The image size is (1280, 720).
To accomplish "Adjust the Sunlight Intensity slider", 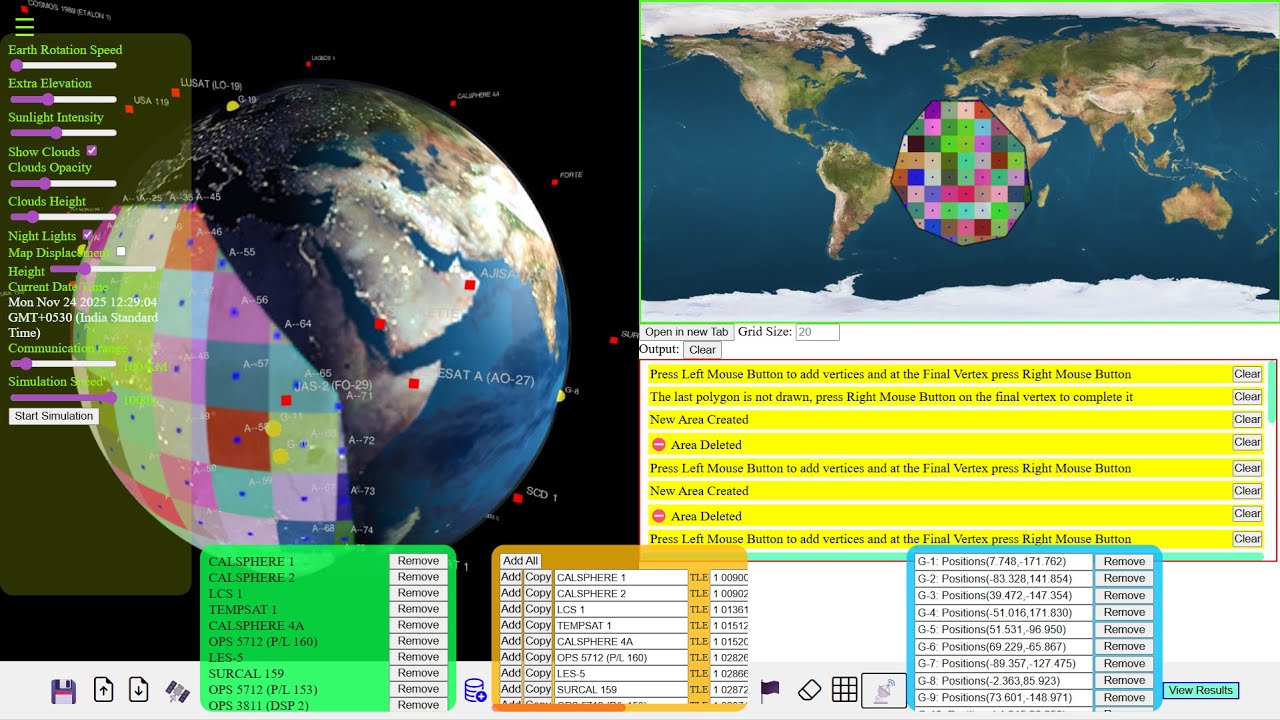I will (x=63, y=132).
